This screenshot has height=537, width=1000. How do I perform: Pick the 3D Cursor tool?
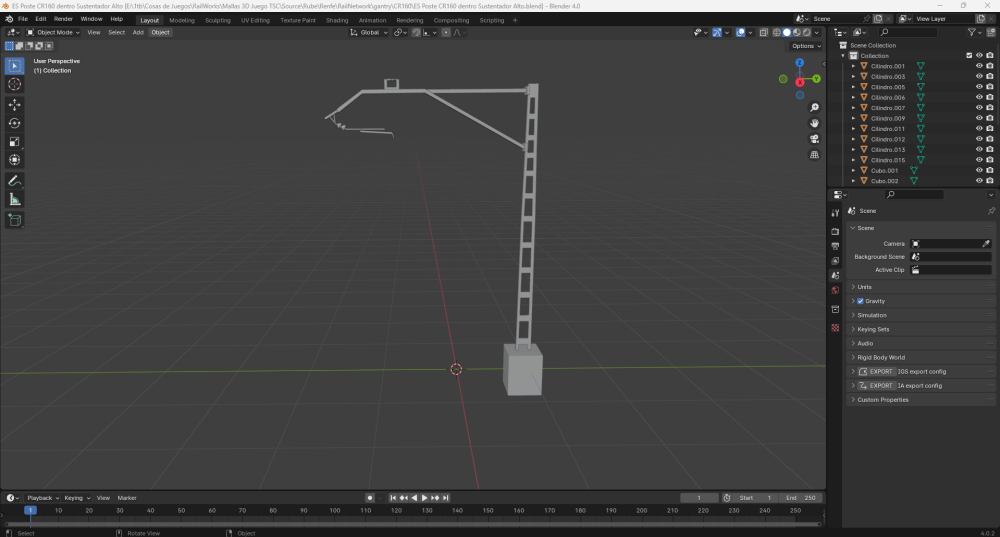tap(15, 85)
